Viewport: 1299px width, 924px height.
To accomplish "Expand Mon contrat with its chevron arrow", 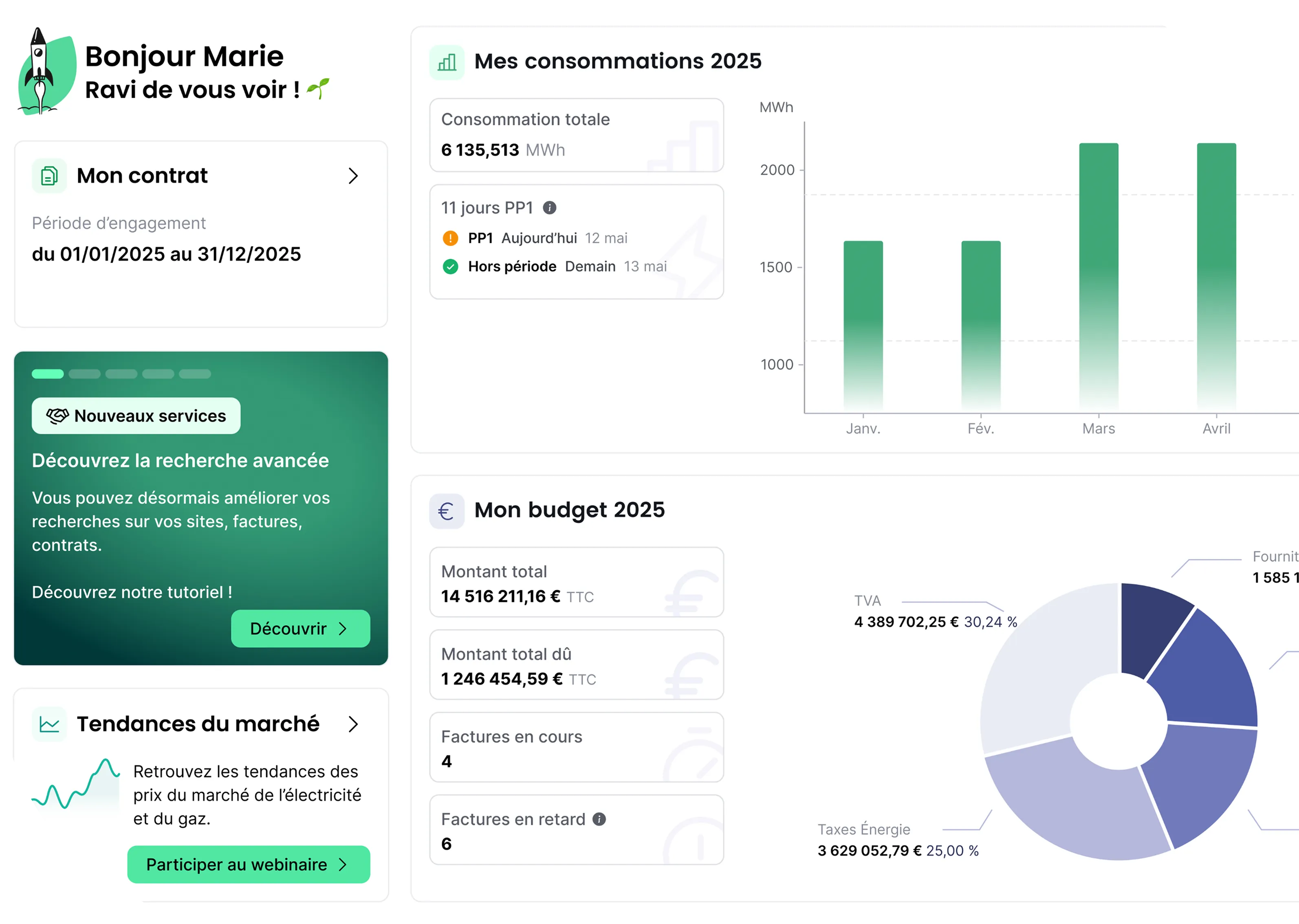I will point(353,176).
